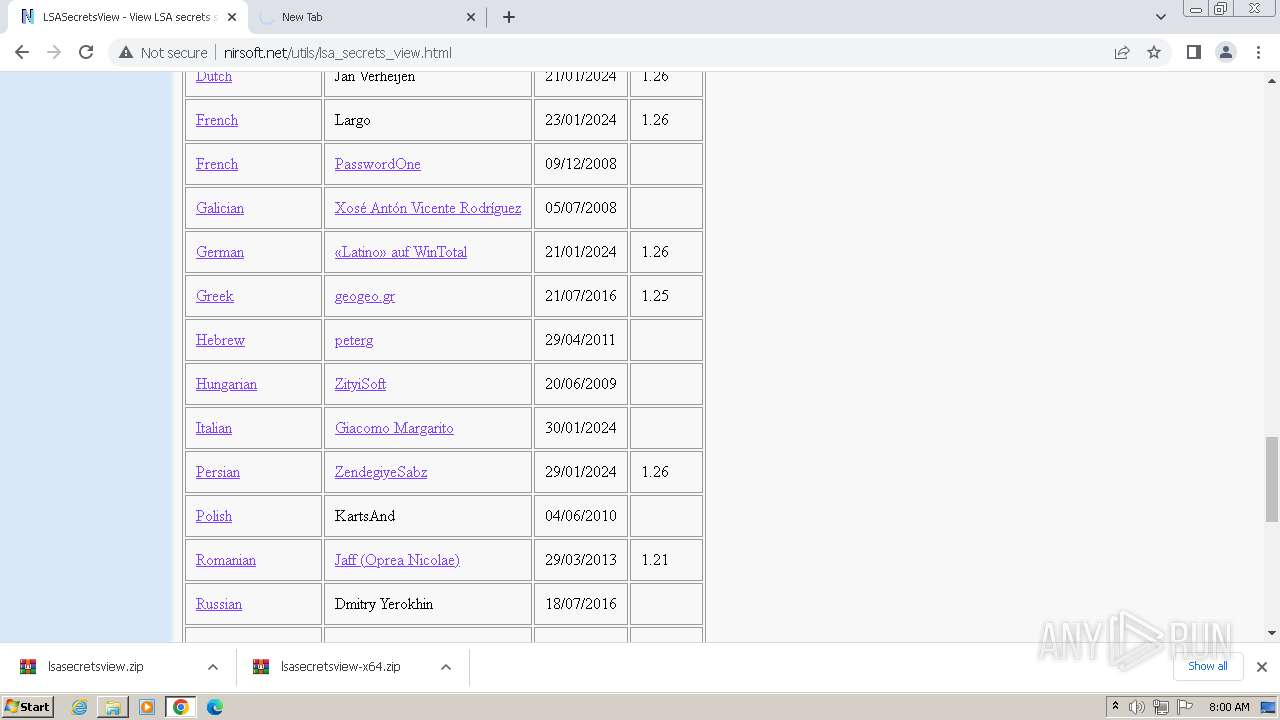Open the PasswordOne link
The image size is (1280, 720).
378,164
